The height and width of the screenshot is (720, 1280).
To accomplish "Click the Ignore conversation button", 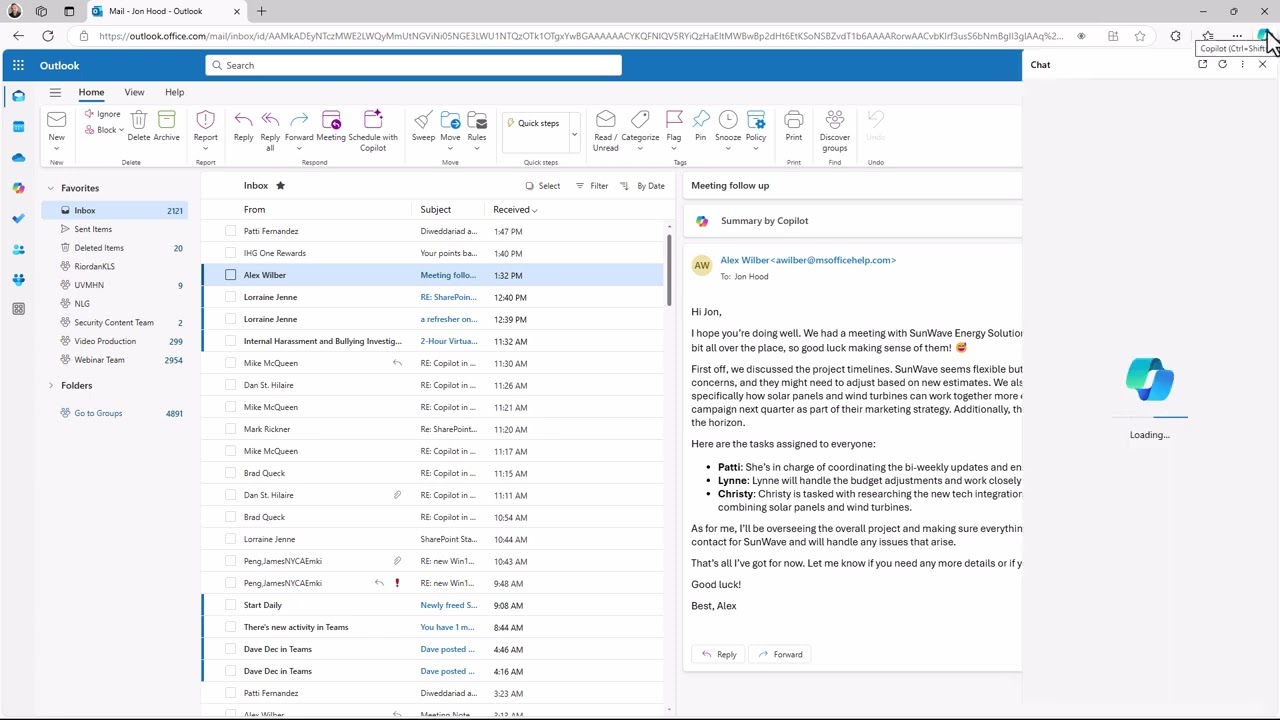I will (x=102, y=114).
